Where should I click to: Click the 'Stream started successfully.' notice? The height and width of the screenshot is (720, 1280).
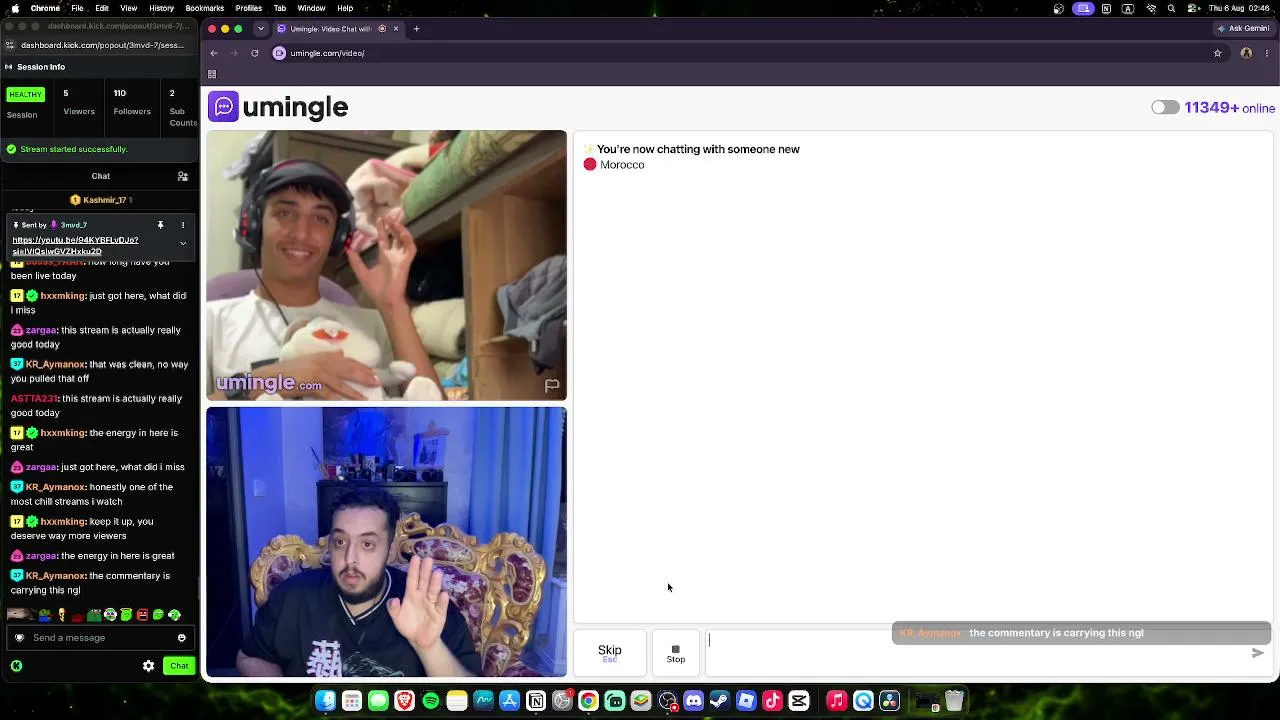tap(73, 149)
